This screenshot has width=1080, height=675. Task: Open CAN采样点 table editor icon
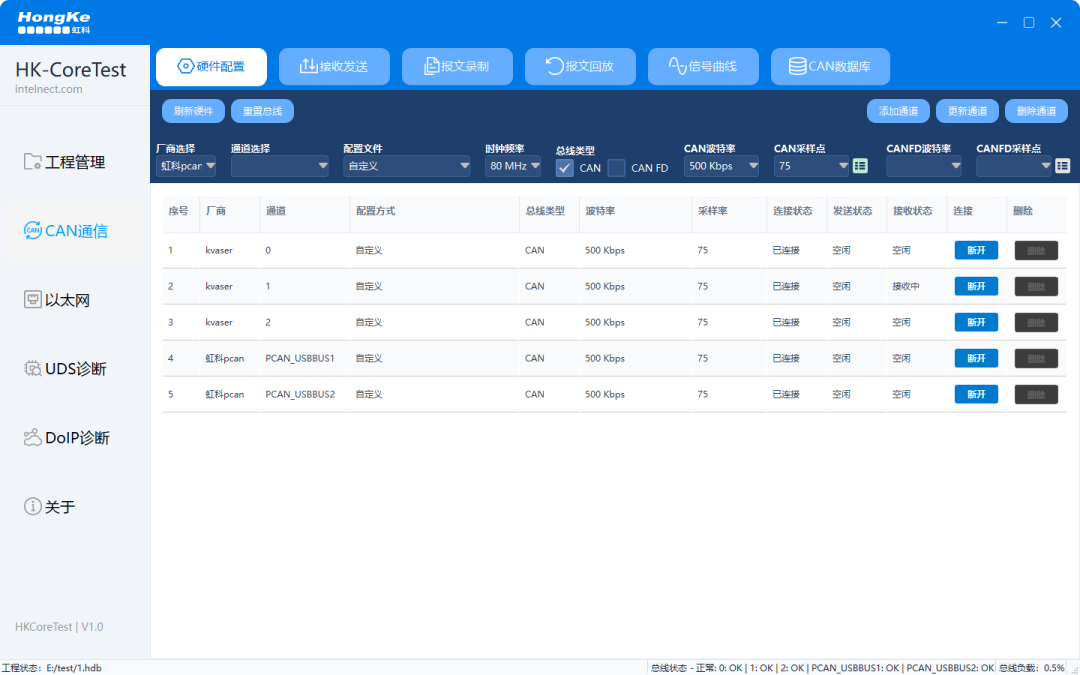[860, 166]
